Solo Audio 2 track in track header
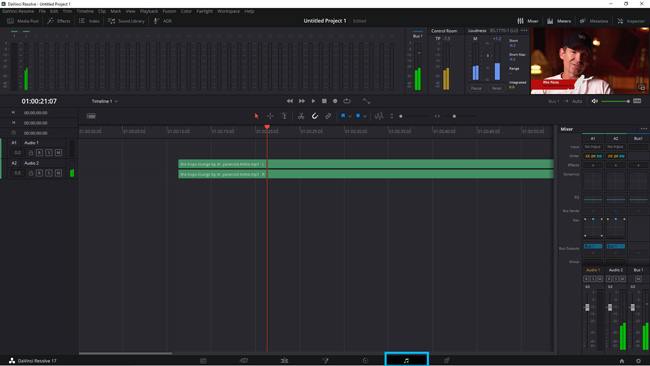The height and width of the screenshot is (366, 650). coord(49,173)
